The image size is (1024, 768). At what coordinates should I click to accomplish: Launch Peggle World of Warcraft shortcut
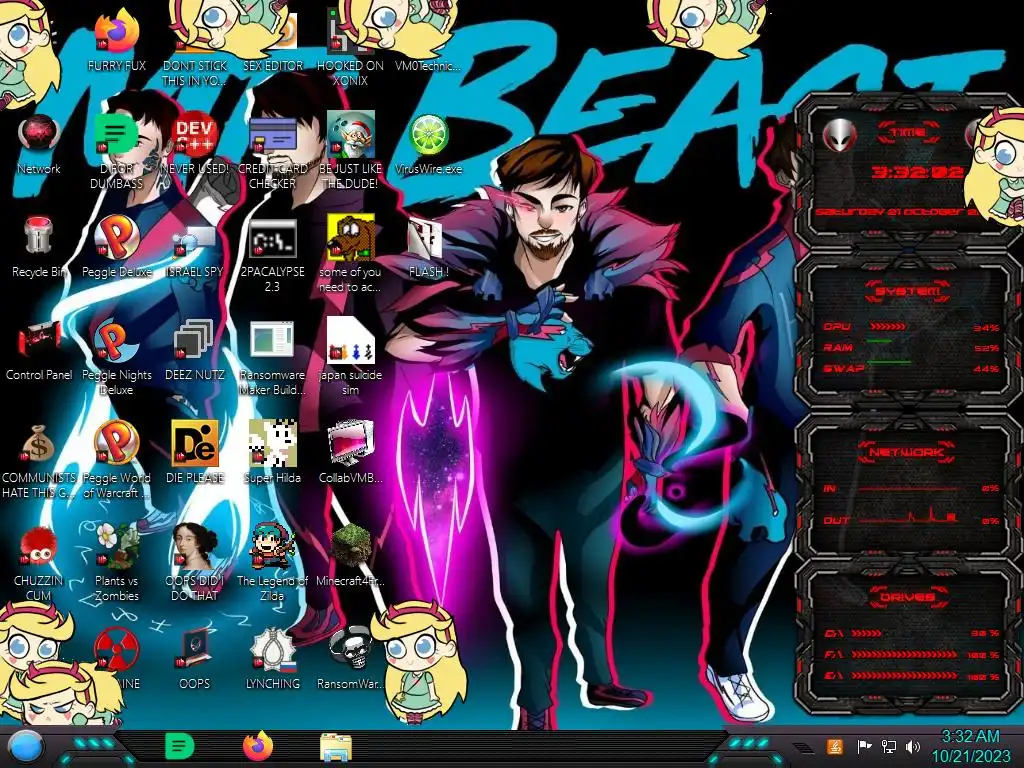coord(116,443)
